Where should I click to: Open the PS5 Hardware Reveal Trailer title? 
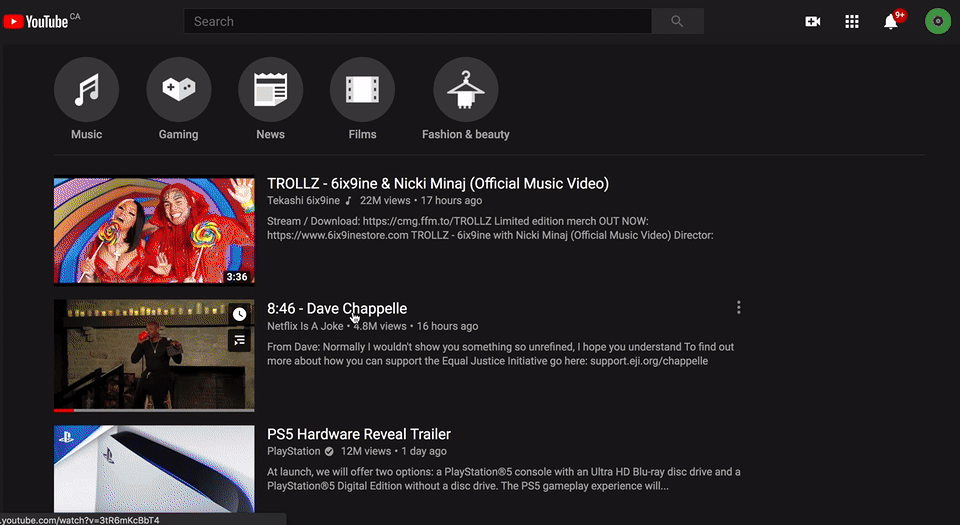pyautogui.click(x=359, y=434)
